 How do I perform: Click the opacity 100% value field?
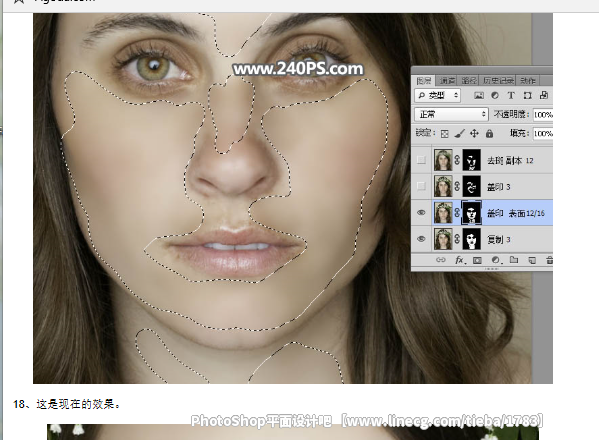543,115
